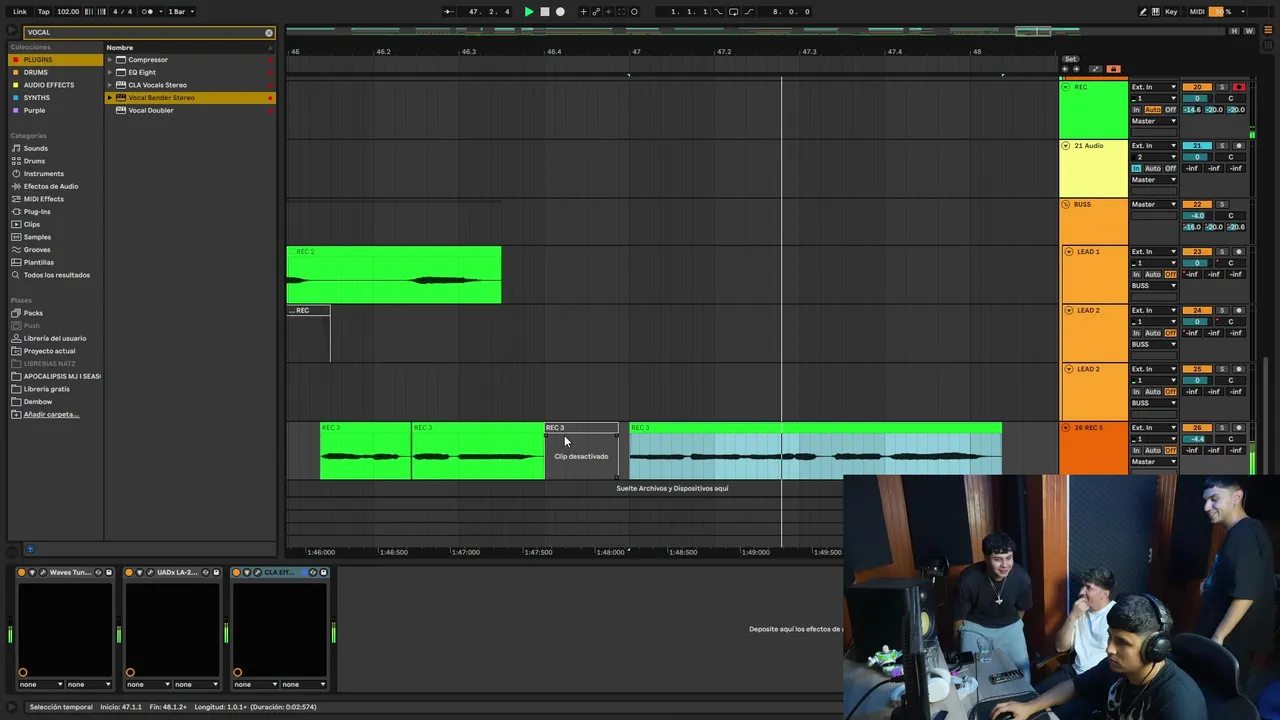
Task: Open Proyecto actual folder
Action: 49,351
